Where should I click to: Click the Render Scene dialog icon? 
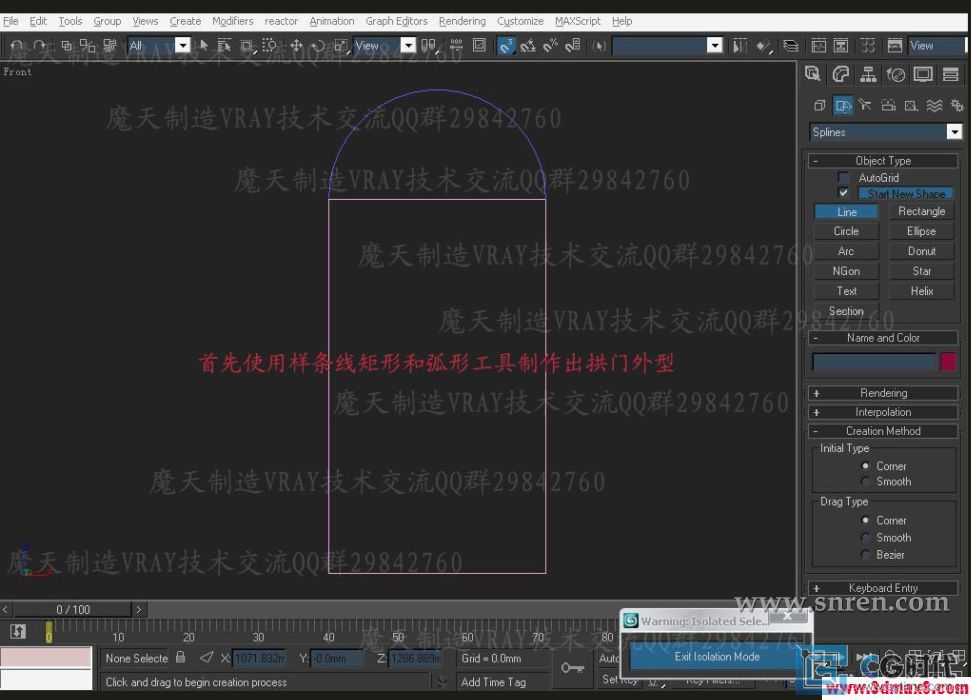pyautogui.click(x=895, y=46)
